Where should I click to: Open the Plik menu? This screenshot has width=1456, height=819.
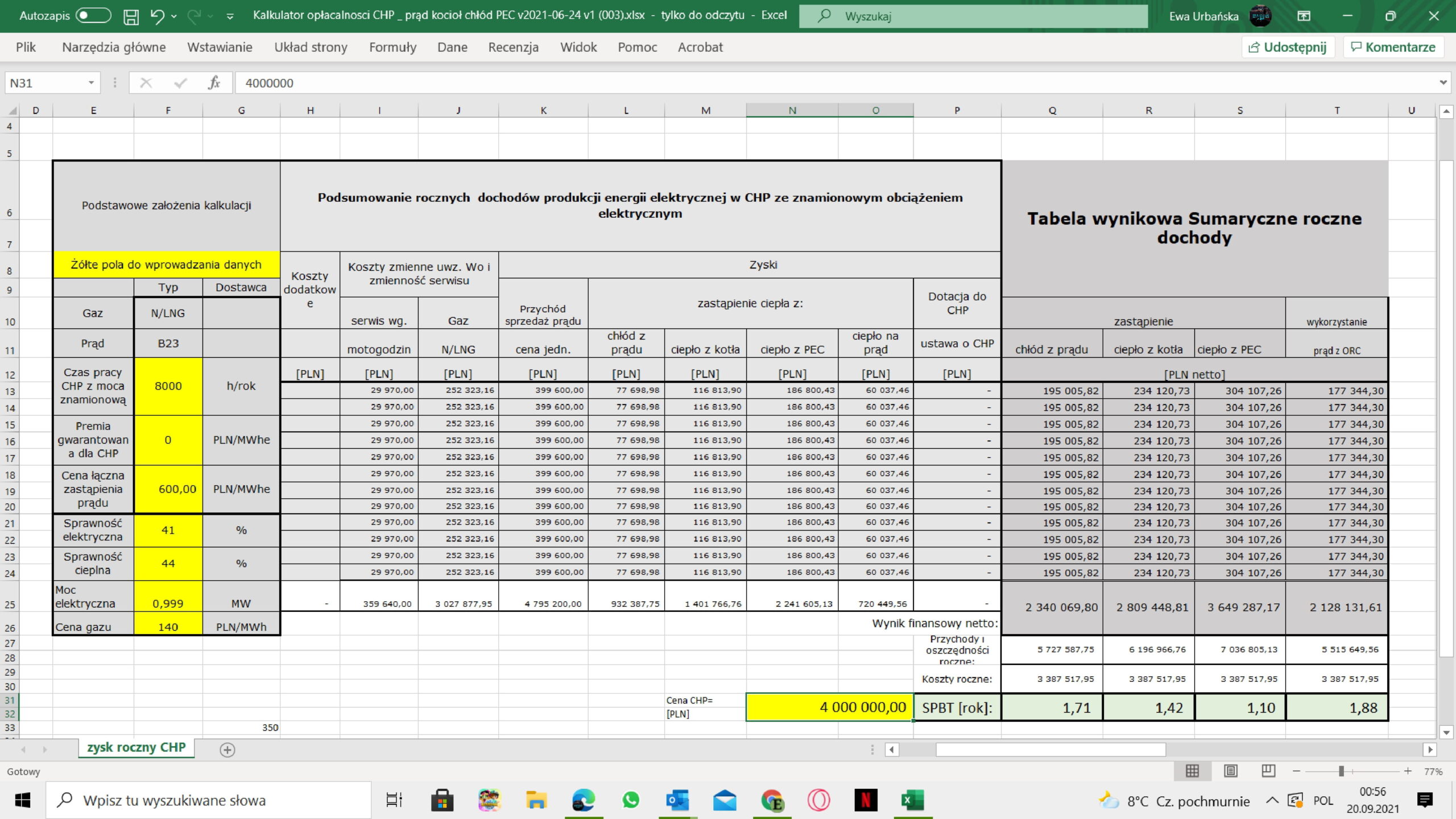point(26,47)
